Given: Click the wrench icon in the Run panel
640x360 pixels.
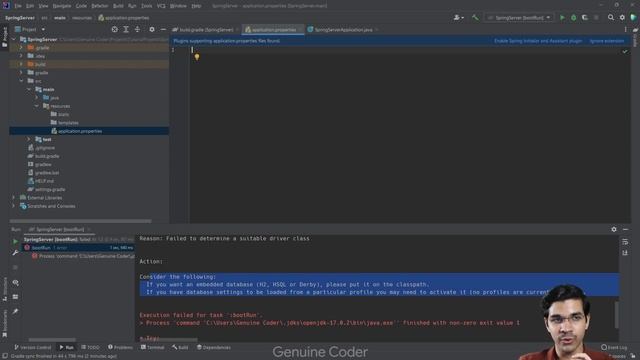Looking at the screenshot, I should click(x=16, y=253).
